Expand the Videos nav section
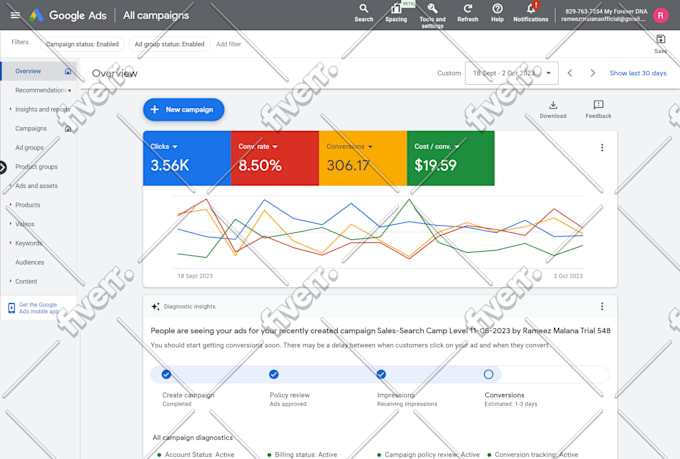The width and height of the screenshot is (680, 459). tap(10, 223)
